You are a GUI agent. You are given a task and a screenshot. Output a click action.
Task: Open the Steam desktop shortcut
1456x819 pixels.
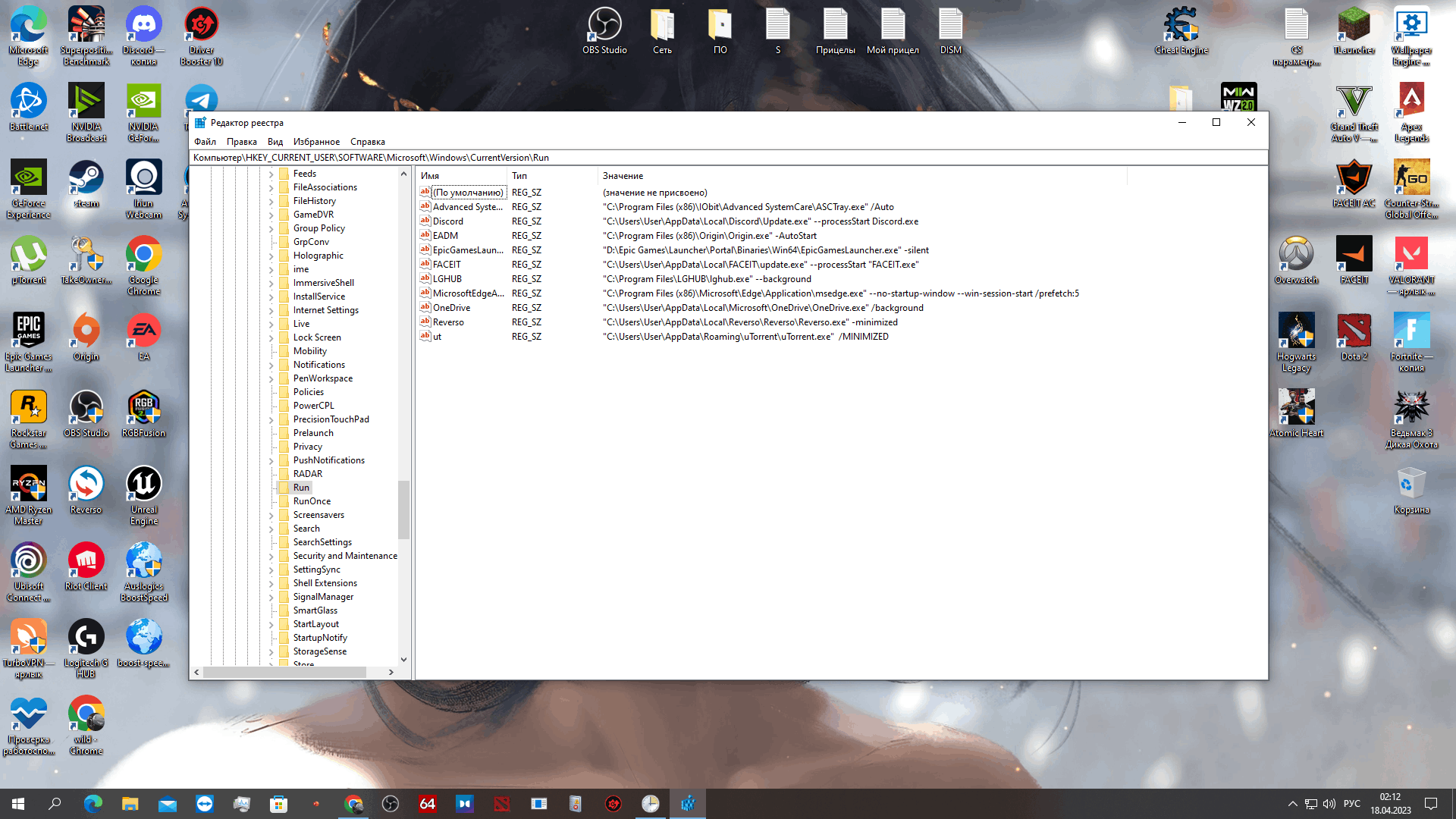(86, 184)
